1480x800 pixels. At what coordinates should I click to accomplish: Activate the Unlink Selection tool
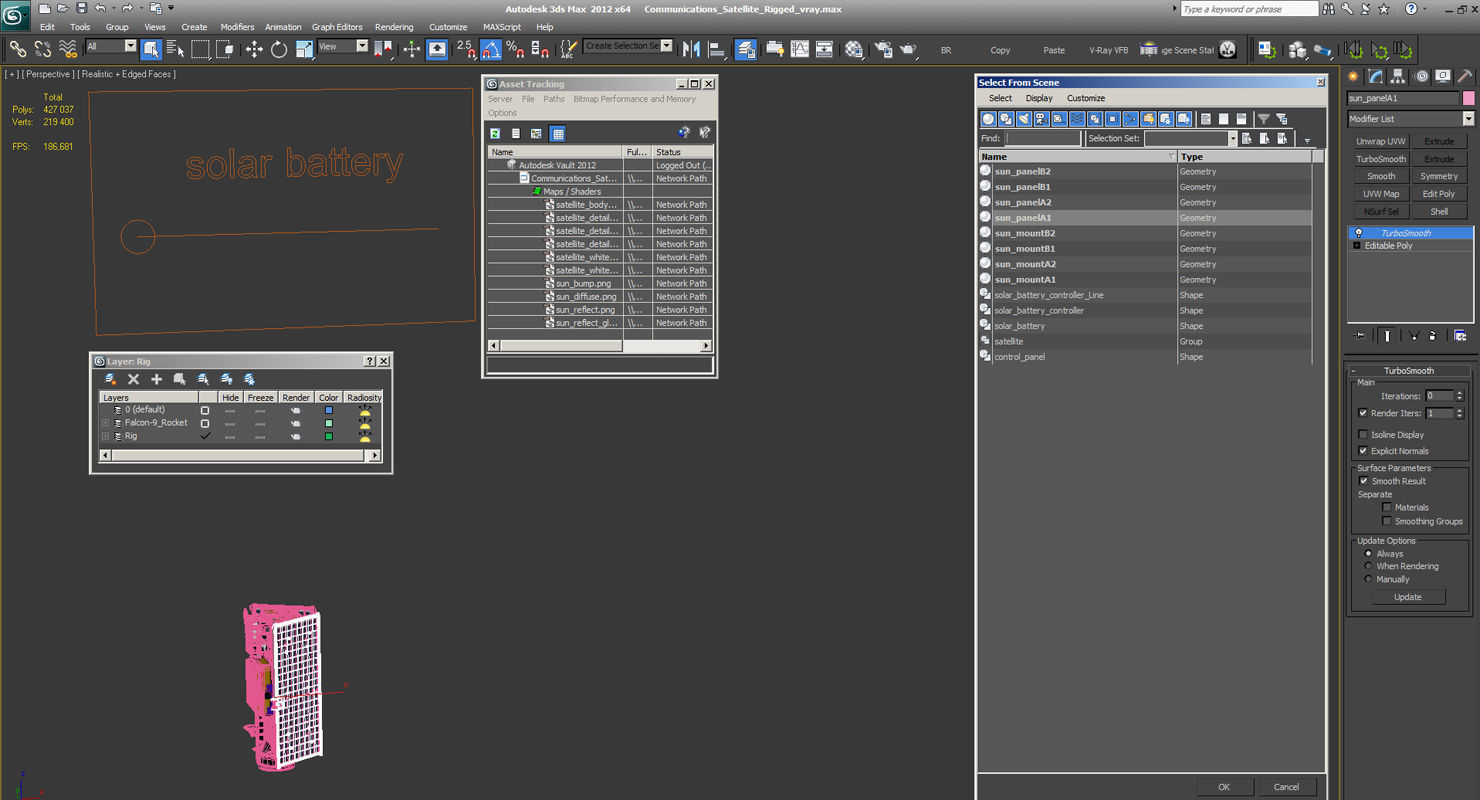pos(43,49)
